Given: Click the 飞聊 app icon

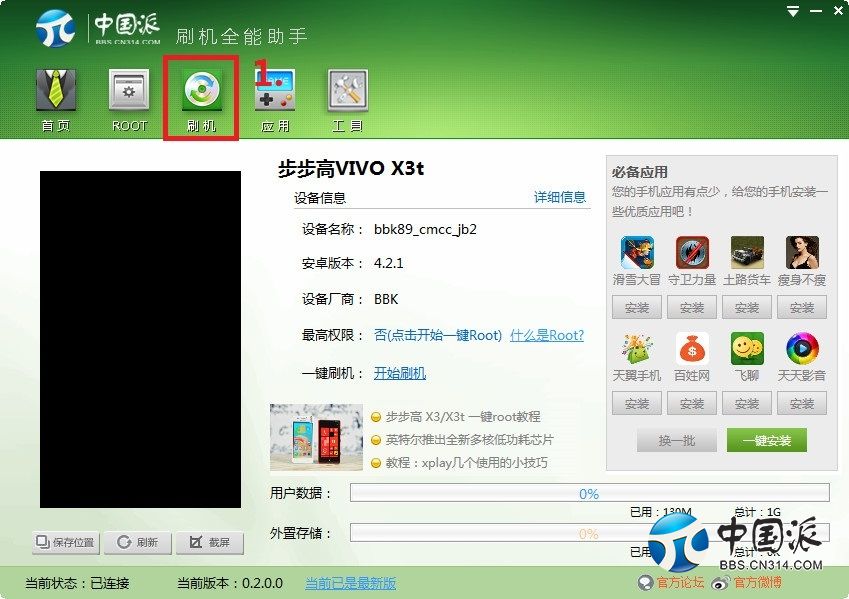Looking at the screenshot, I should (747, 348).
